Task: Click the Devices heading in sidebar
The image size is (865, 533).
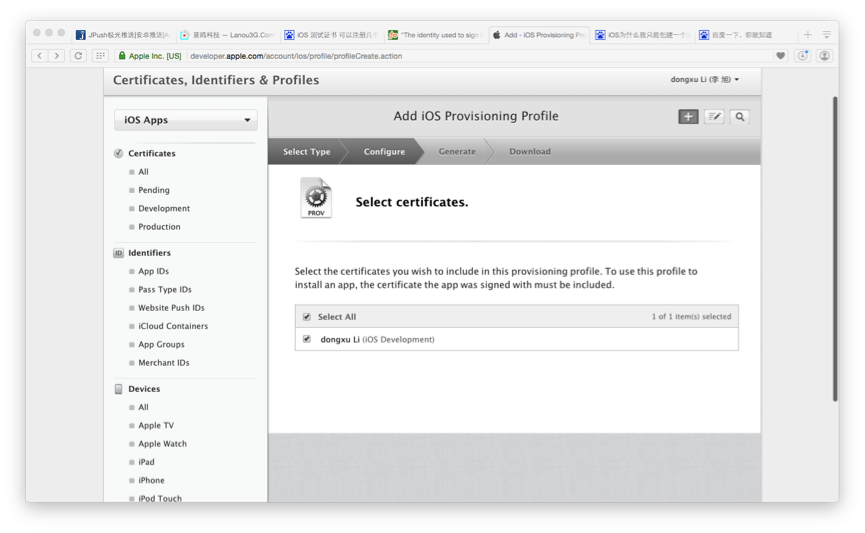Action: point(144,389)
